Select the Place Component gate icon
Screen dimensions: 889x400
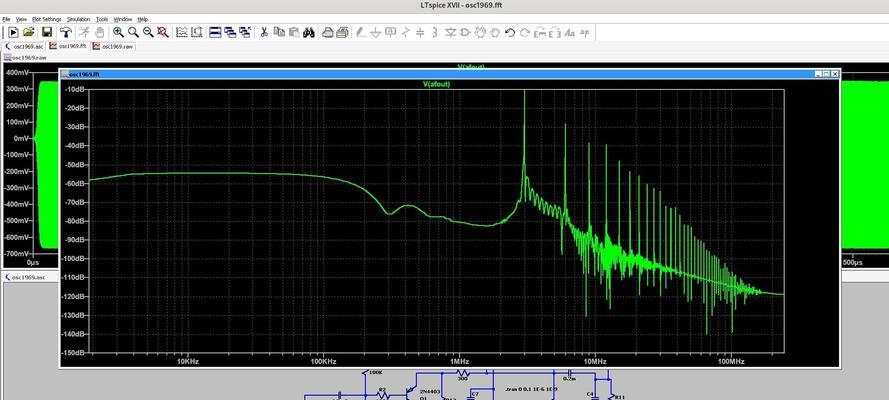point(465,33)
